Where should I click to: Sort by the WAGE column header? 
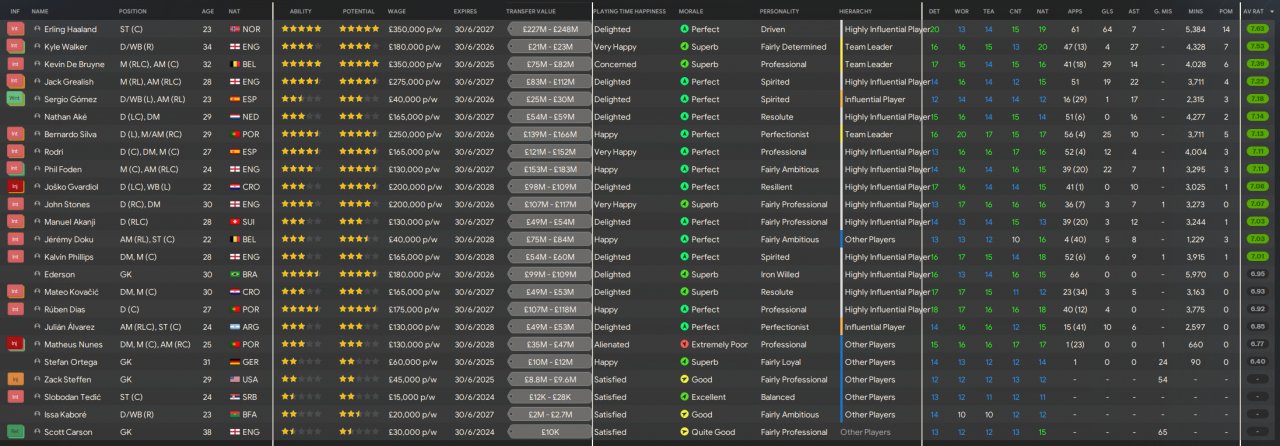point(397,11)
